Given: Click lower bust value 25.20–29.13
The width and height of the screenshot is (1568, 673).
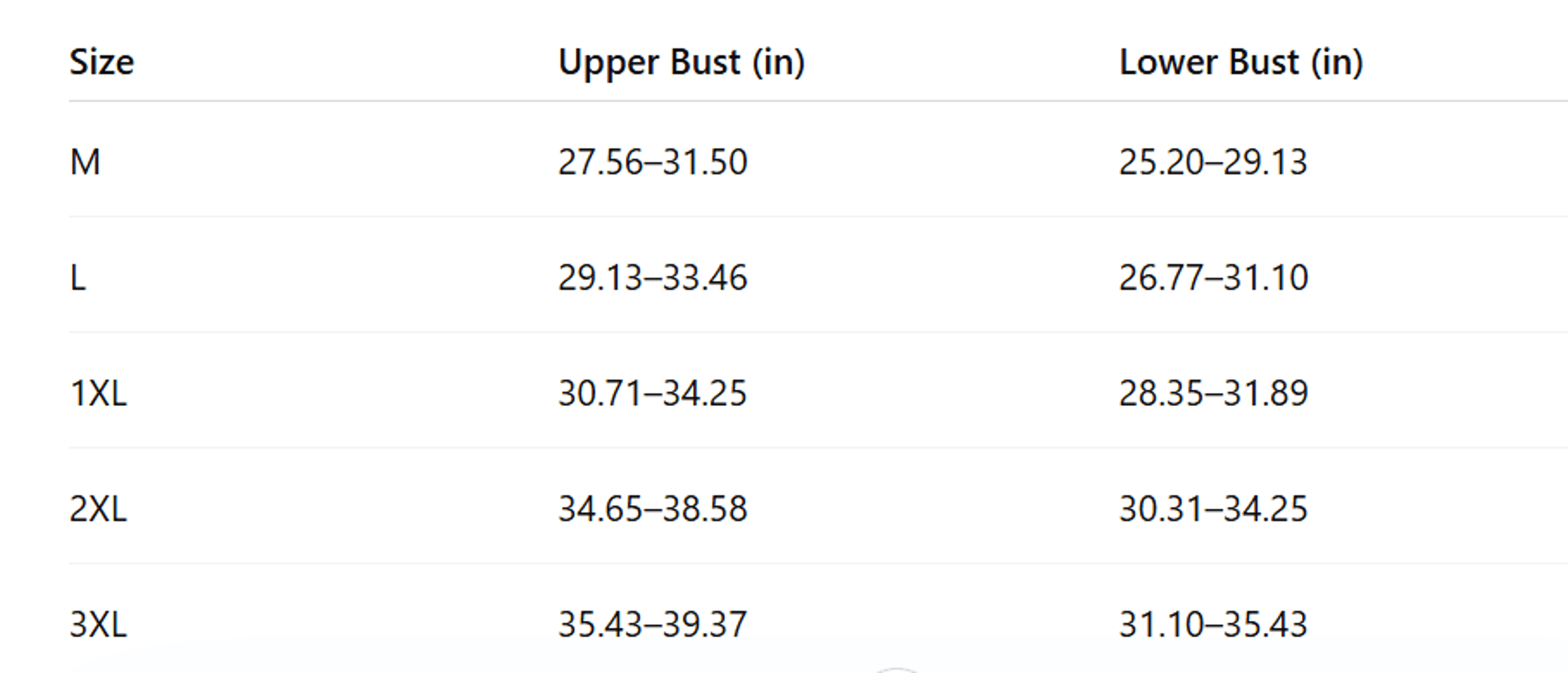Looking at the screenshot, I should [x=1213, y=162].
